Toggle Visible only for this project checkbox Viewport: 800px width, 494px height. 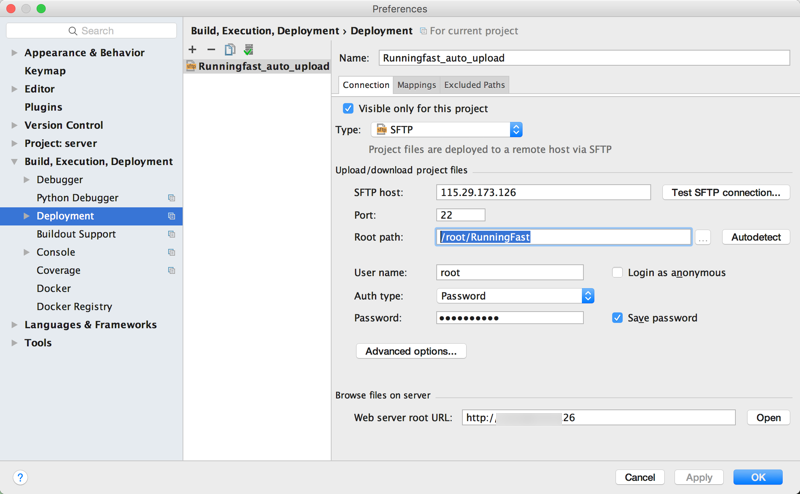pyautogui.click(x=348, y=108)
